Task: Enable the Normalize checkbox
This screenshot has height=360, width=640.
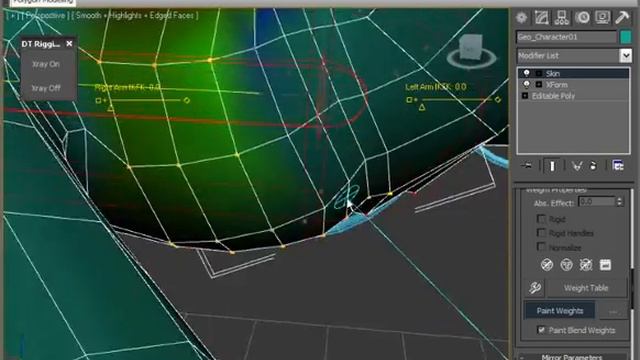Action: point(541,247)
